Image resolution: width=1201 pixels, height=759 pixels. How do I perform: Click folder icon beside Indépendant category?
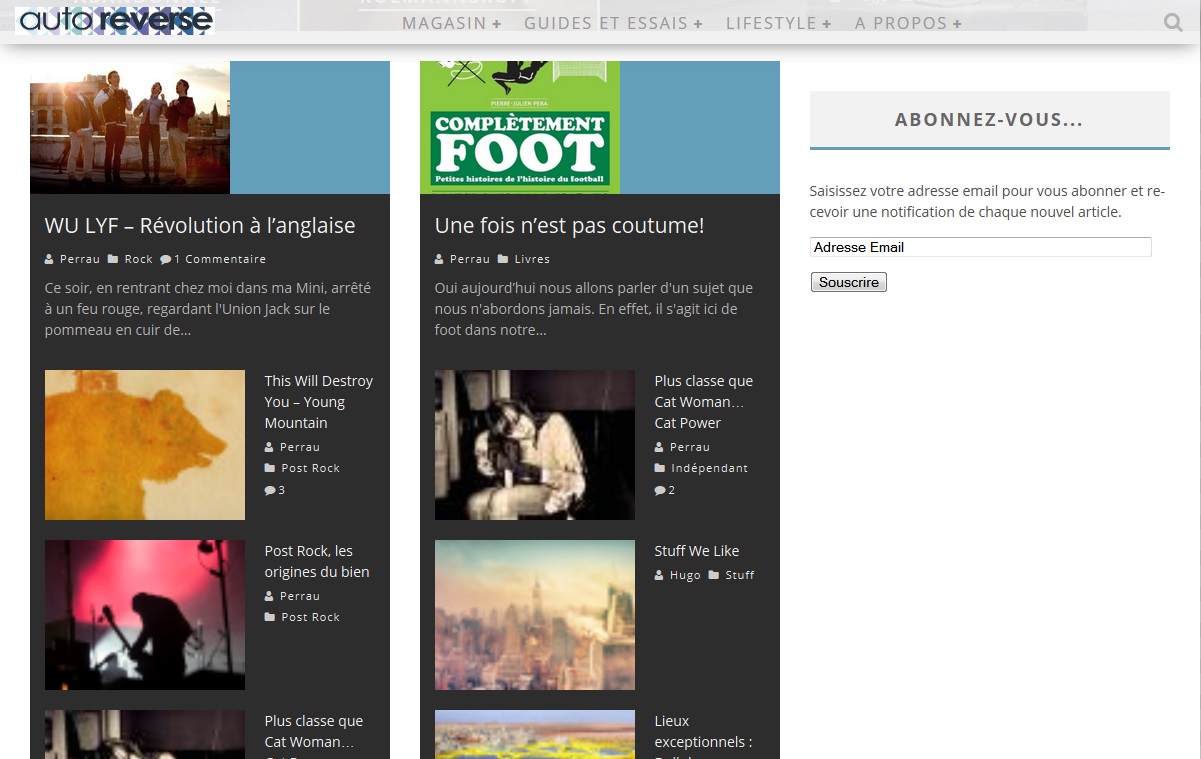[660, 468]
